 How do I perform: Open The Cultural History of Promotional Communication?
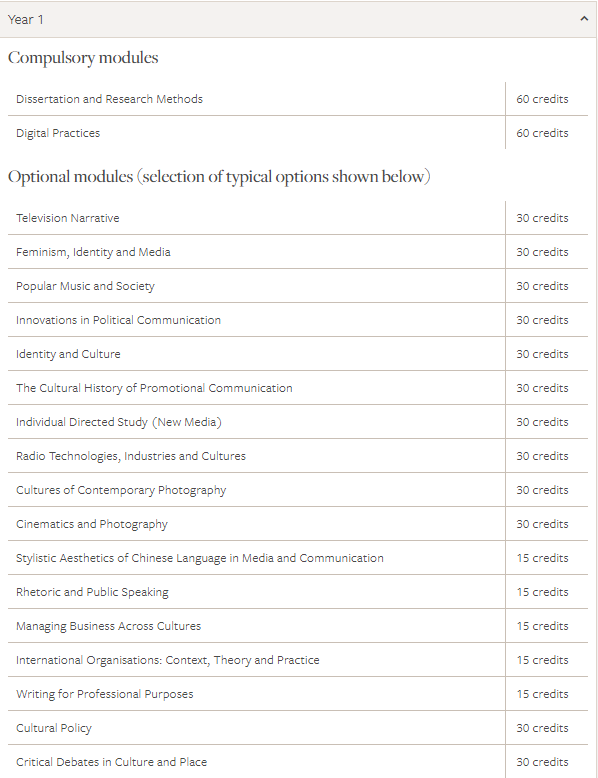(x=154, y=388)
